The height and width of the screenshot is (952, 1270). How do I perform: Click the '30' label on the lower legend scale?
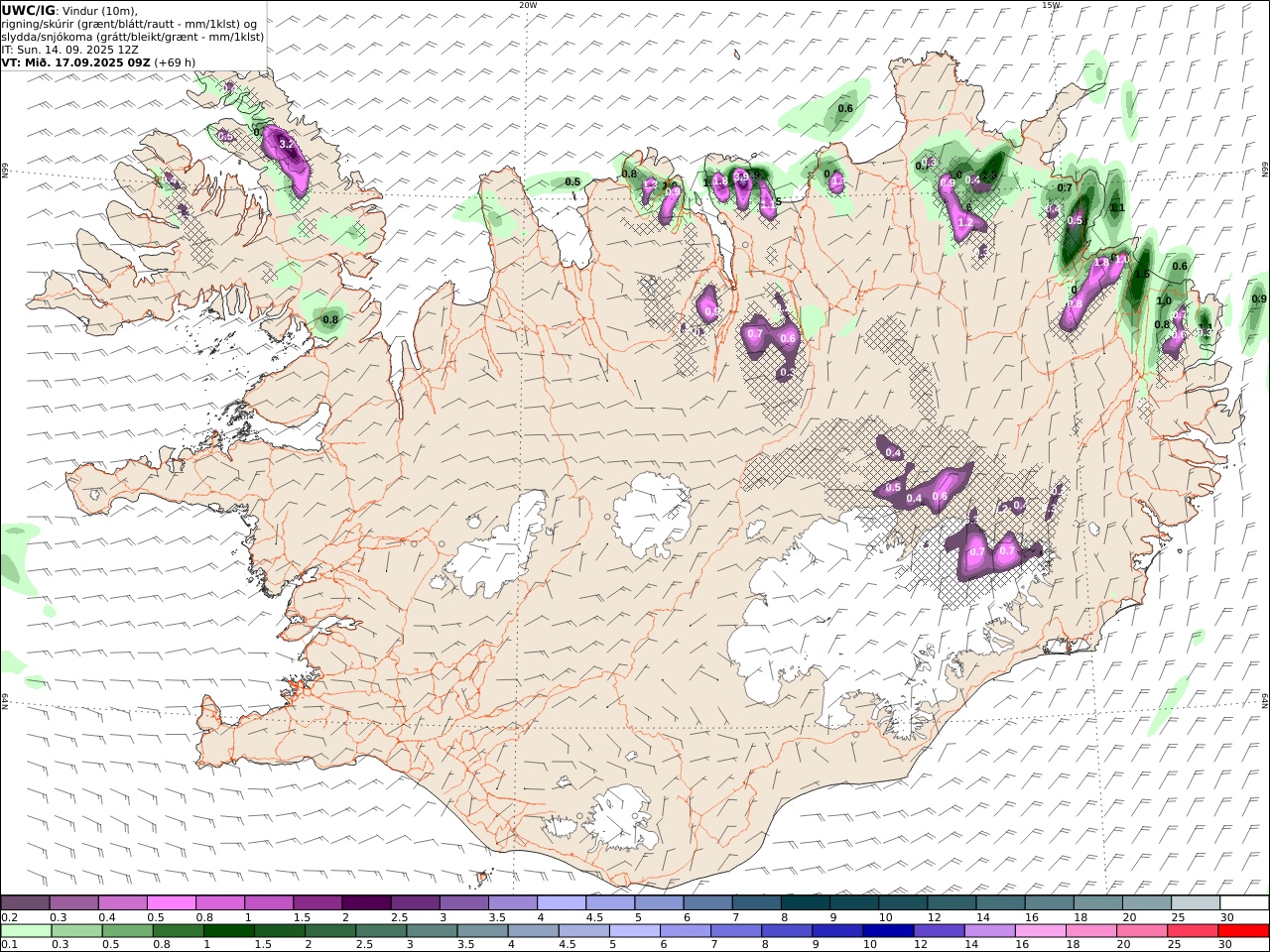(x=1225, y=945)
